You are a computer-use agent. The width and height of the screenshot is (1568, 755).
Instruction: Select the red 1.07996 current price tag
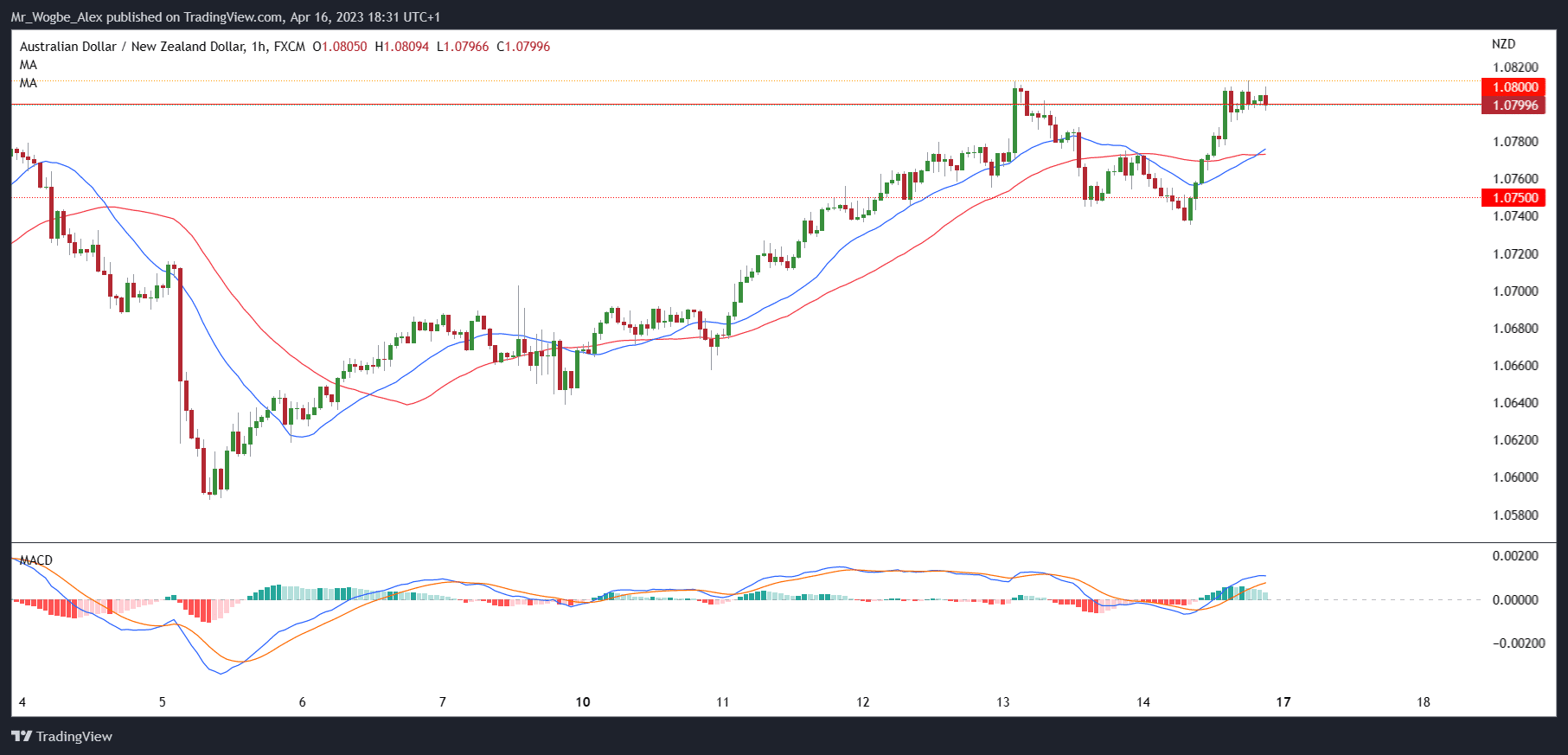[1514, 105]
